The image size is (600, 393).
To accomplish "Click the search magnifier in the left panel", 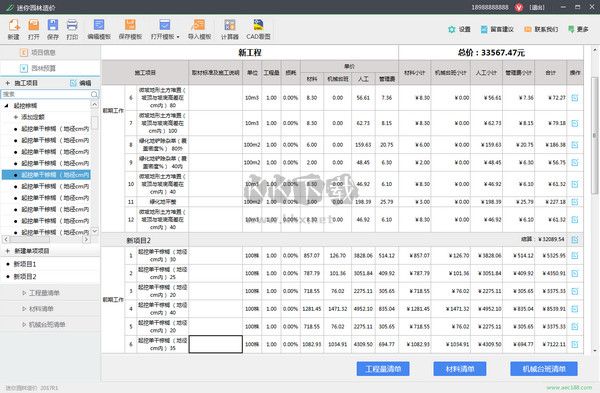I will (94, 94).
